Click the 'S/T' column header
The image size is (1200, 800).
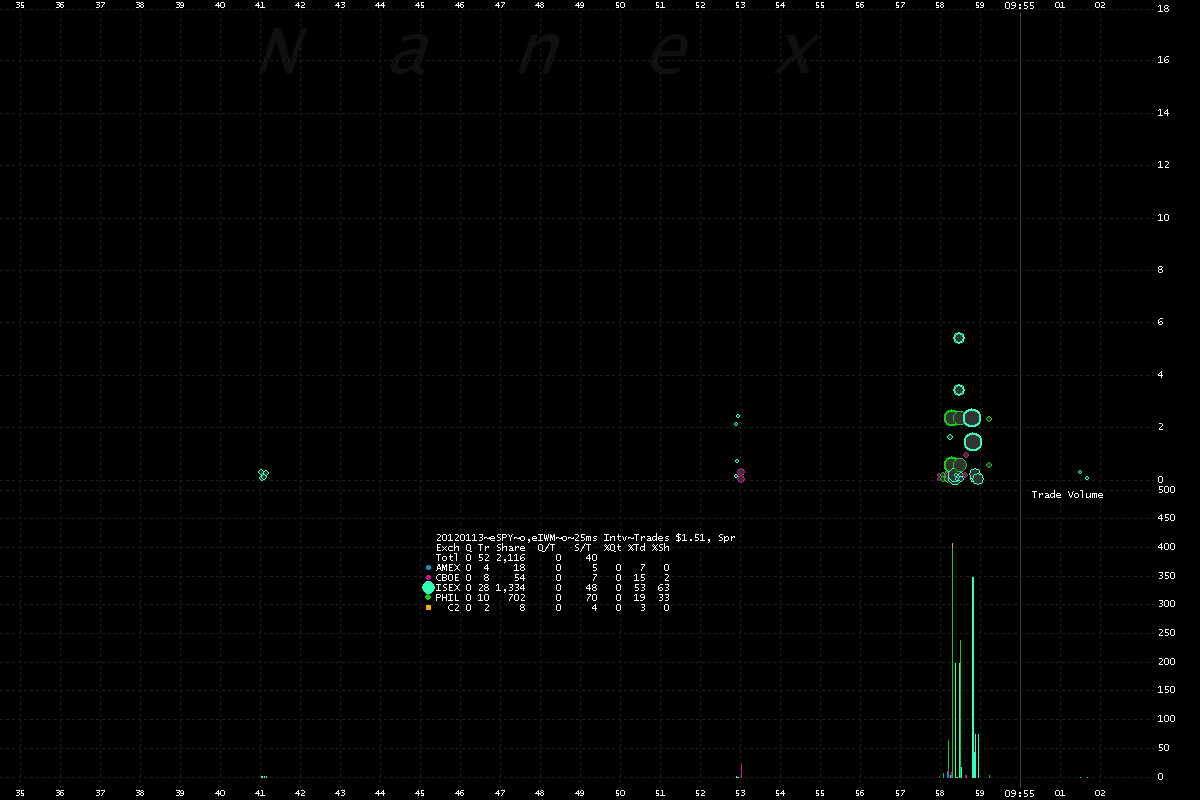point(582,547)
